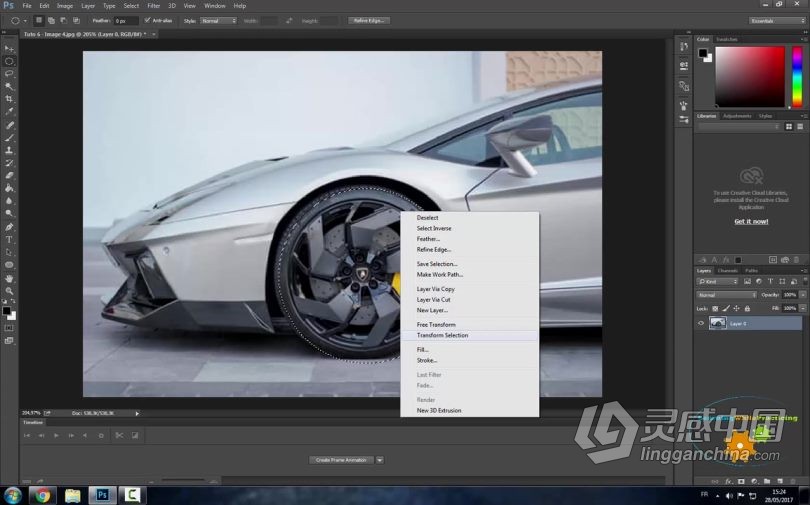The image size is (810, 505).
Task: Toggle lock transparent pixels
Action: 715,309
